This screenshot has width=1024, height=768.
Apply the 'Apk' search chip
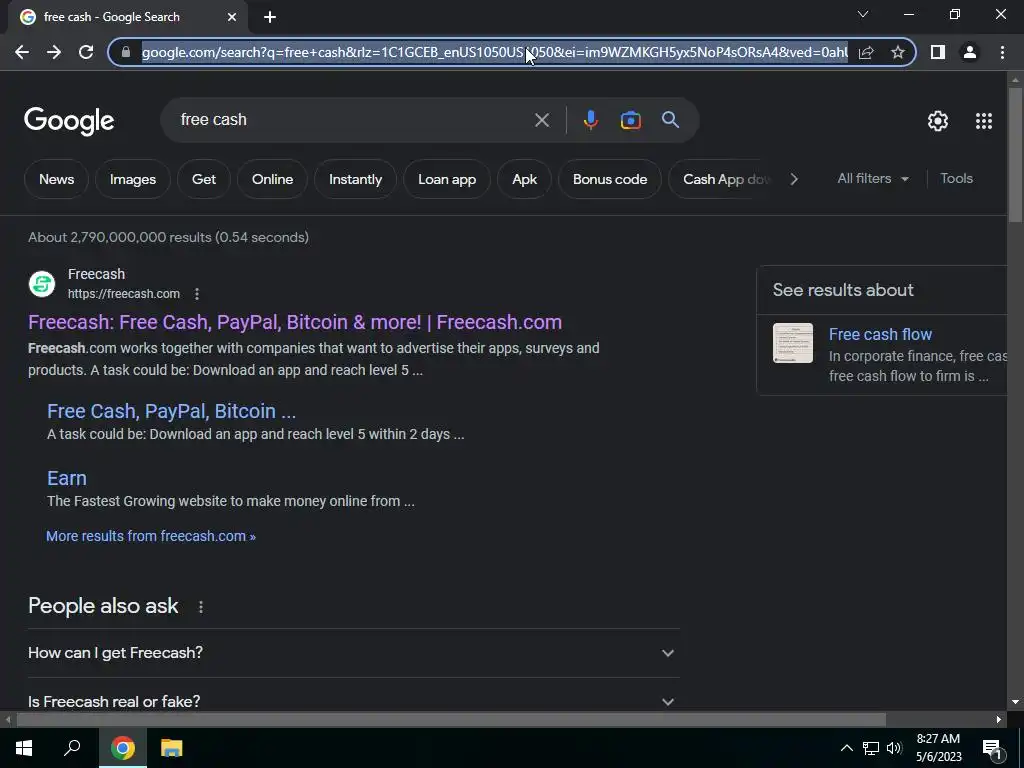click(x=524, y=179)
